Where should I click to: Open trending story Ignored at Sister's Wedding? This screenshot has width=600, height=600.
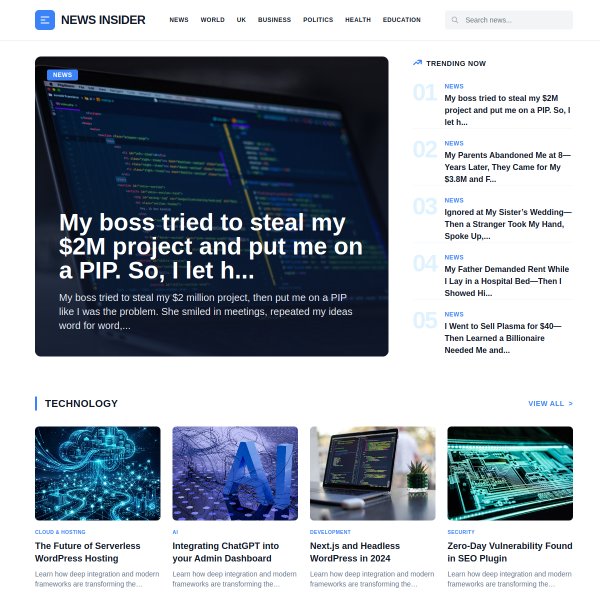[x=508, y=224]
